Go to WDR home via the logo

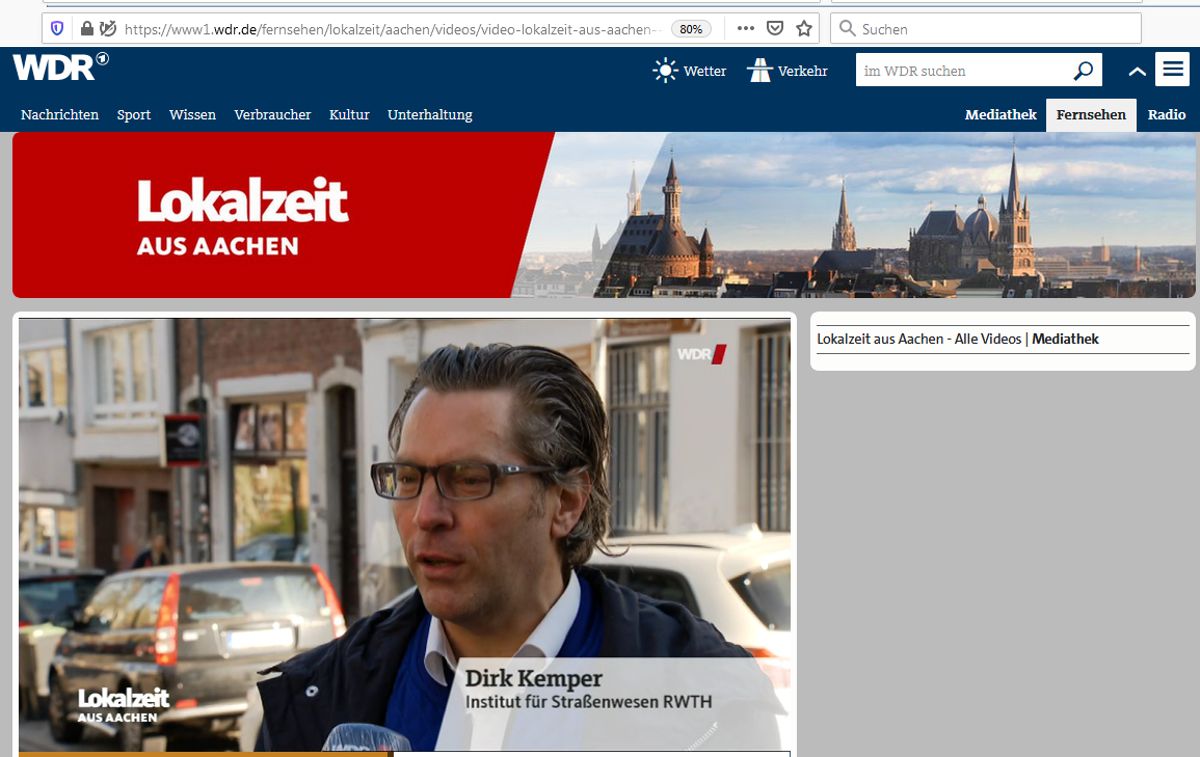60,67
